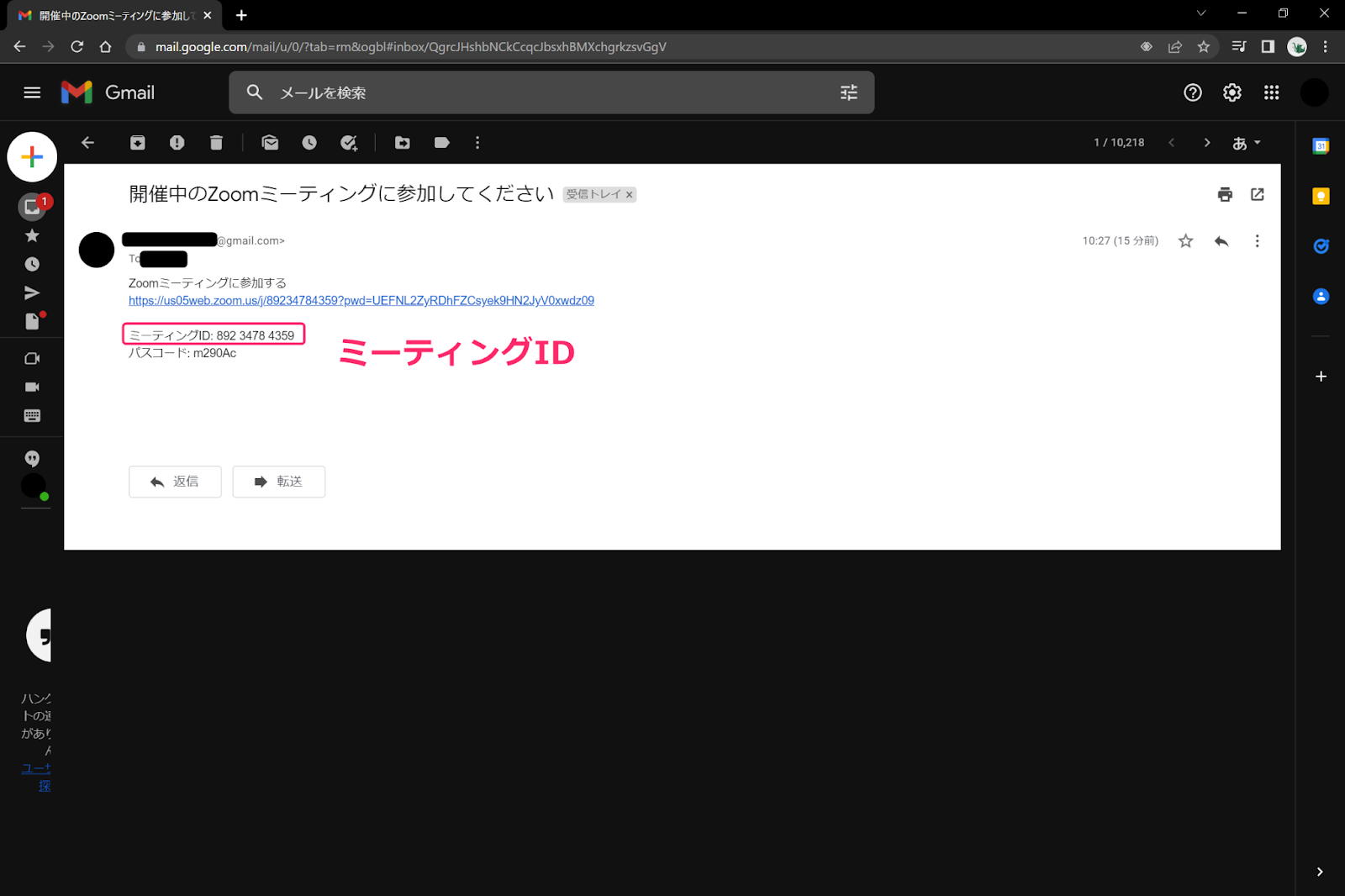Open media control icon in browser toolbar
1345x896 pixels.
(x=1238, y=47)
